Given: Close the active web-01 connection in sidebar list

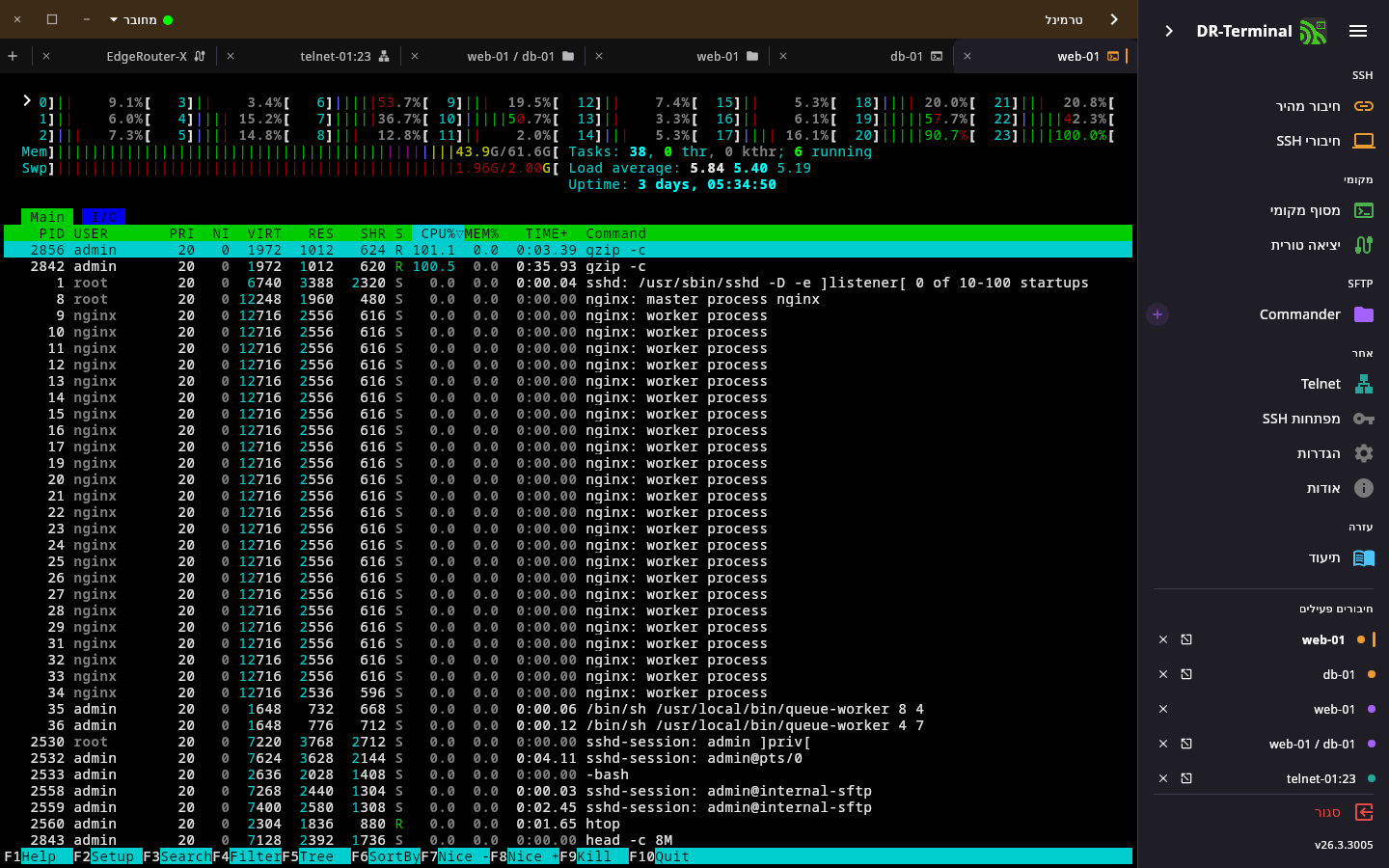Looking at the screenshot, I should coord(1163,639).
